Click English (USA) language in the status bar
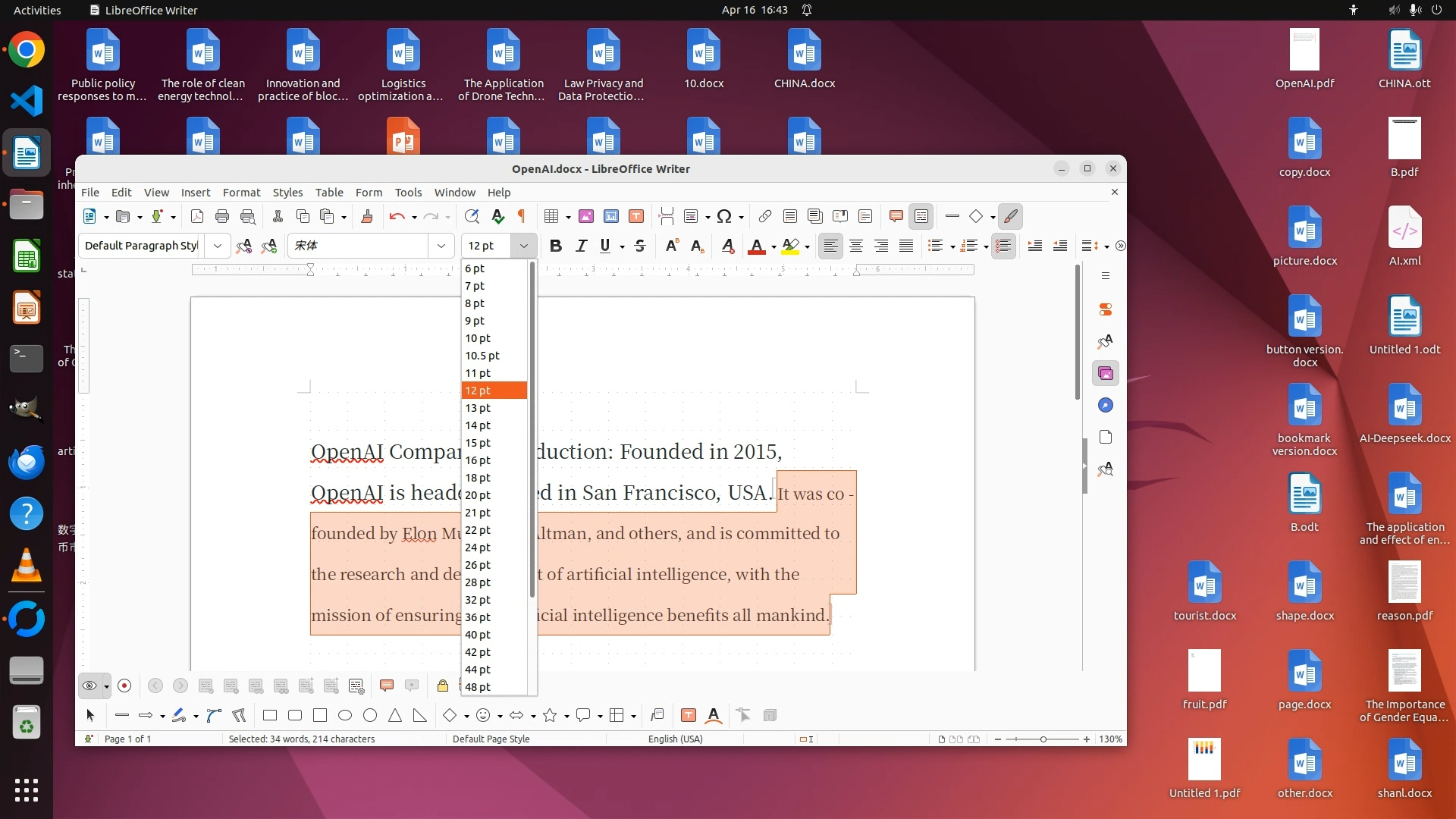Screen dimensions: 1456x819 pos(675,739)
